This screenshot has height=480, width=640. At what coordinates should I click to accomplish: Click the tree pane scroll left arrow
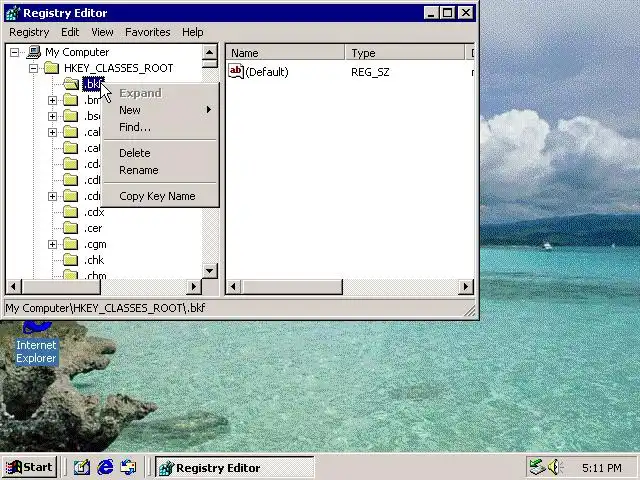[x=13, y=287]
